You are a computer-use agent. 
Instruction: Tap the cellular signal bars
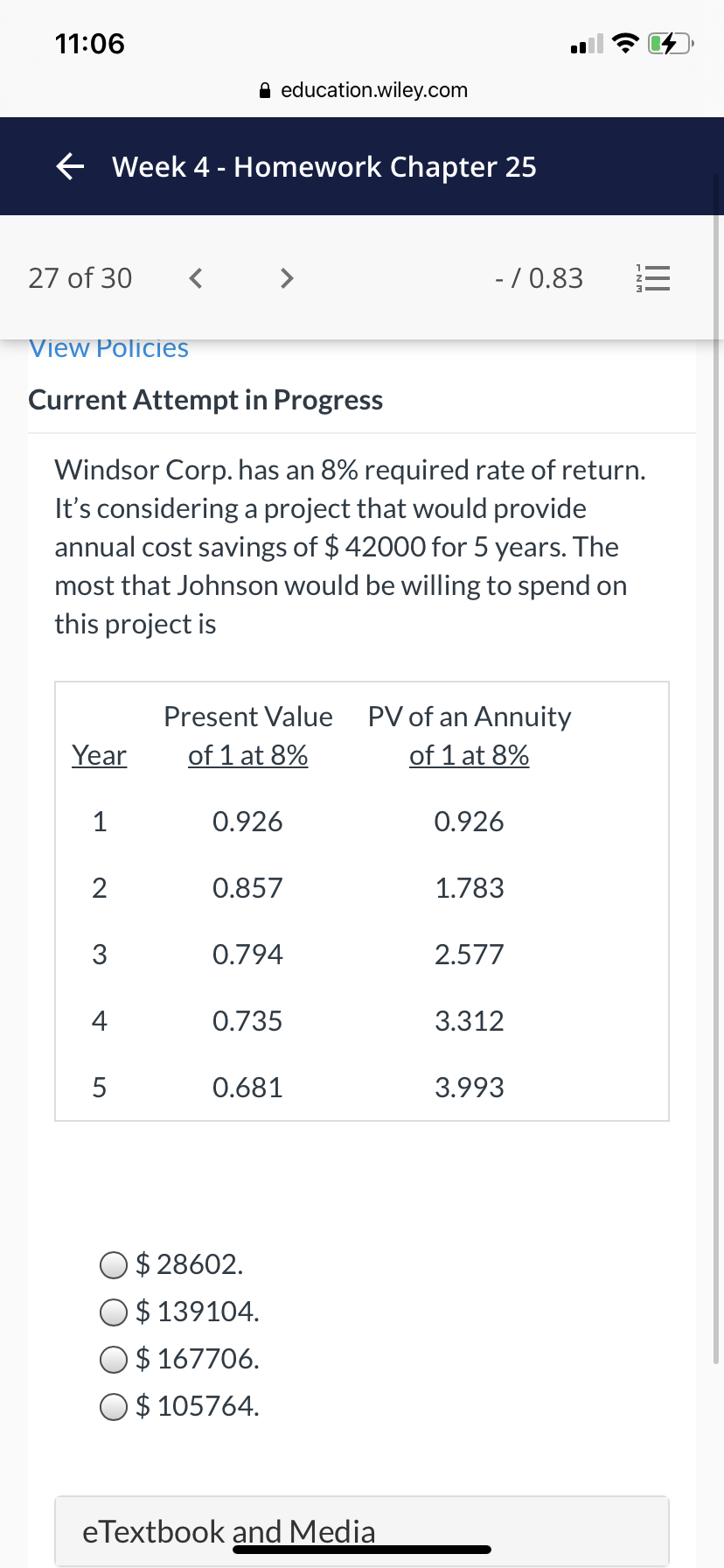(x=587, y=44)
